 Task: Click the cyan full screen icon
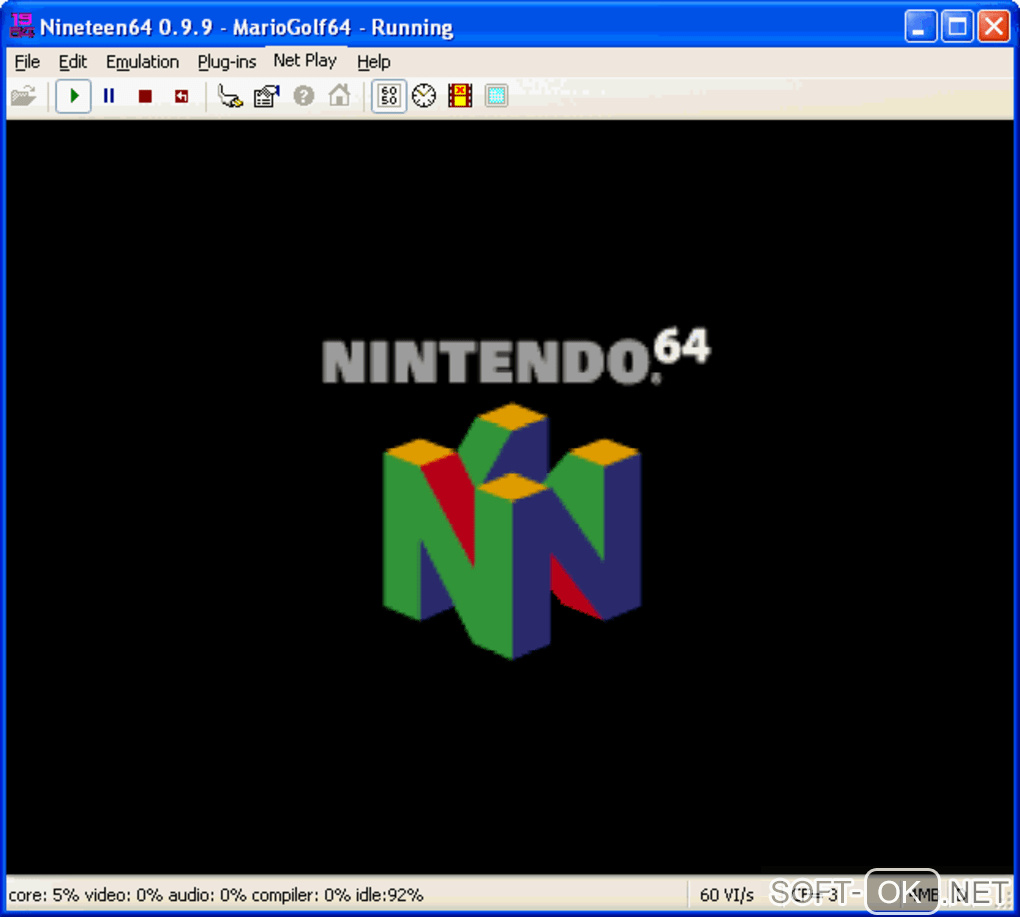click(496, 96)
